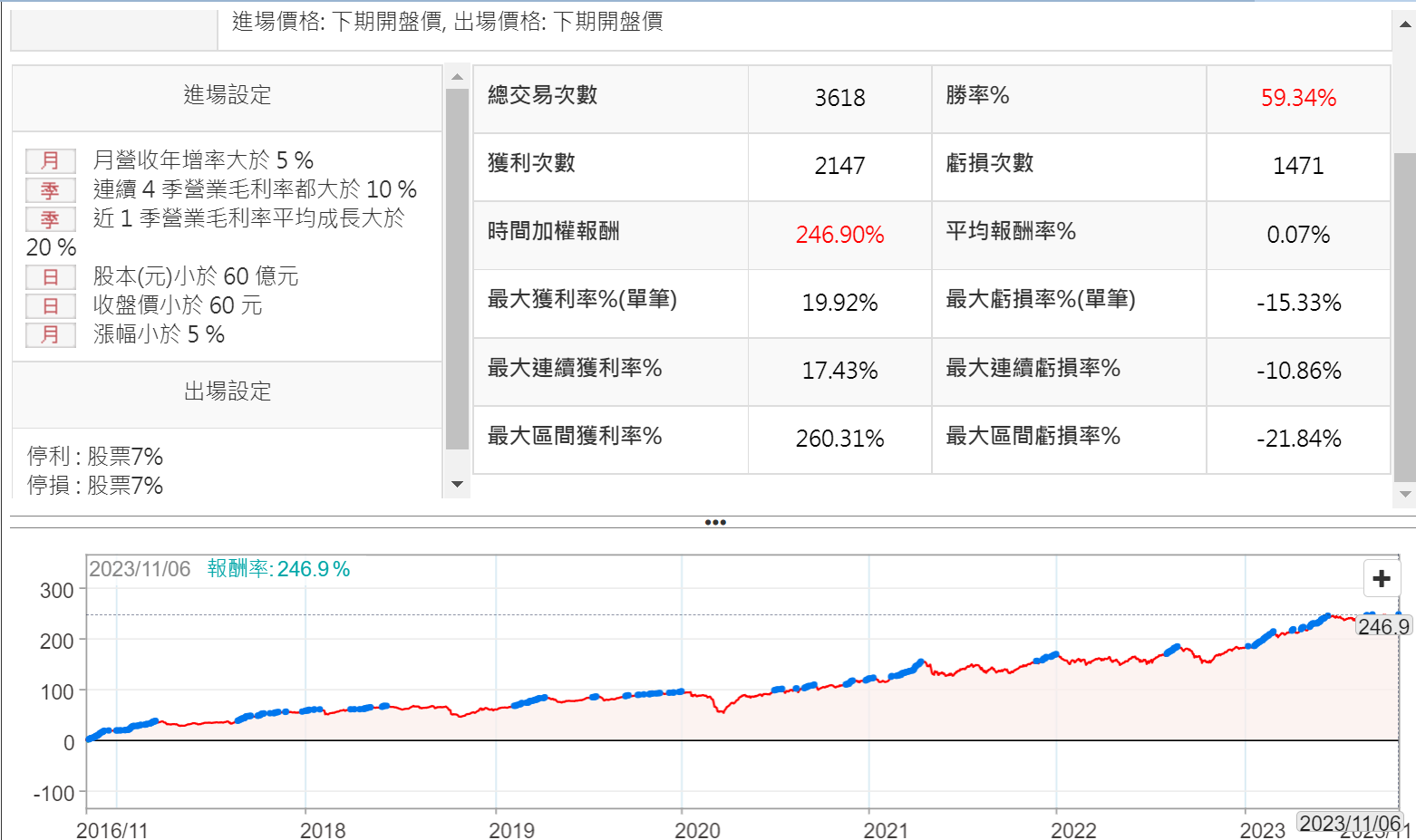The image size is (1416, 840).
Task: Select the 出場設定 header
Action: coord(227,391)
